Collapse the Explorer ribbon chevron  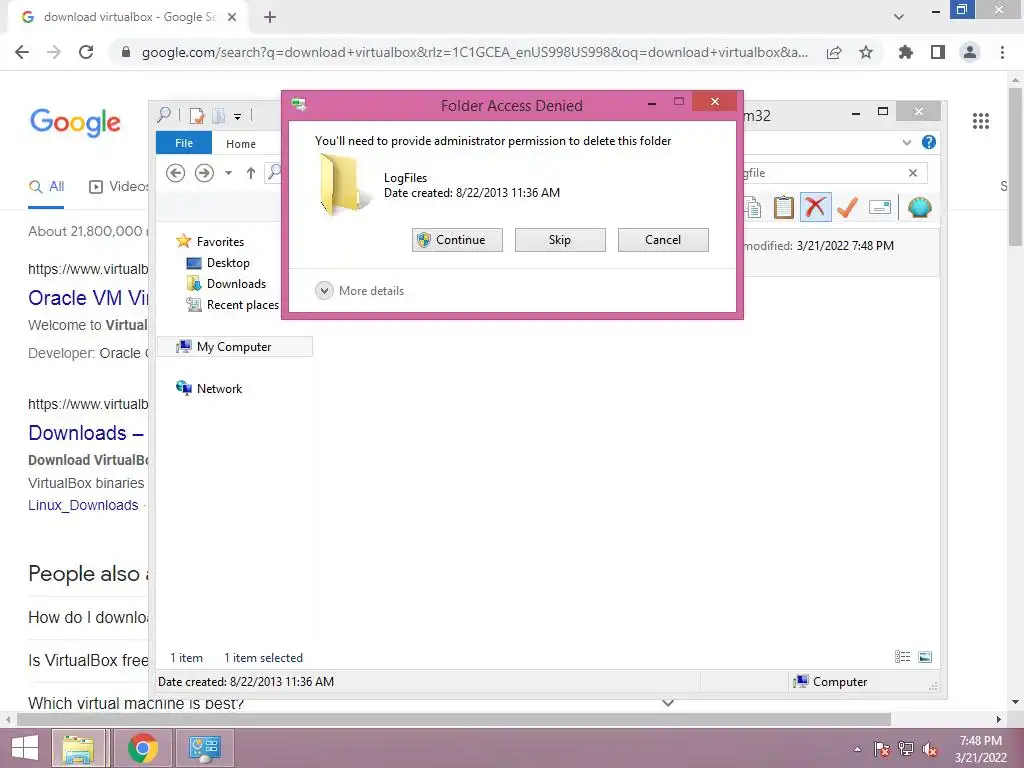pos(906,142)
